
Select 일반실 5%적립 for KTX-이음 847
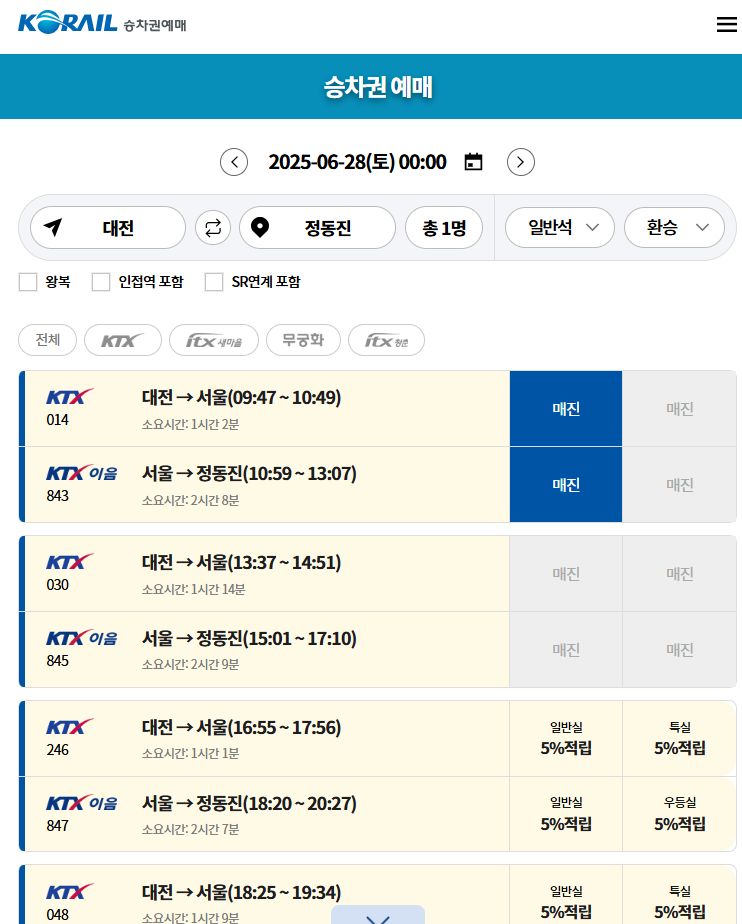[x=566, y=814]
